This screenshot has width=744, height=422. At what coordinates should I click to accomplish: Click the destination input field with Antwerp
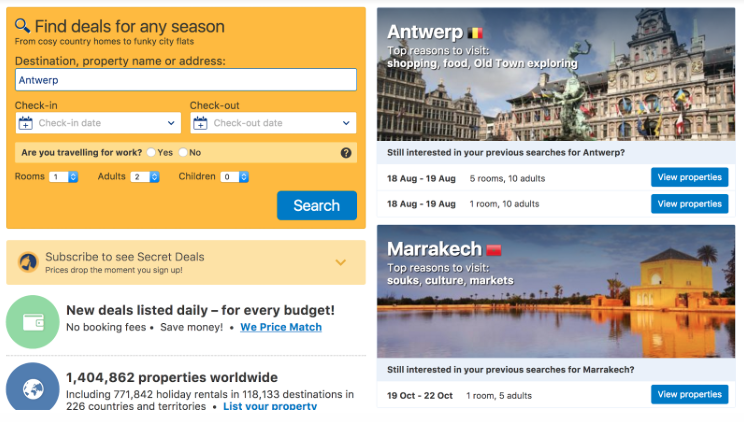[x=185, y=80]
